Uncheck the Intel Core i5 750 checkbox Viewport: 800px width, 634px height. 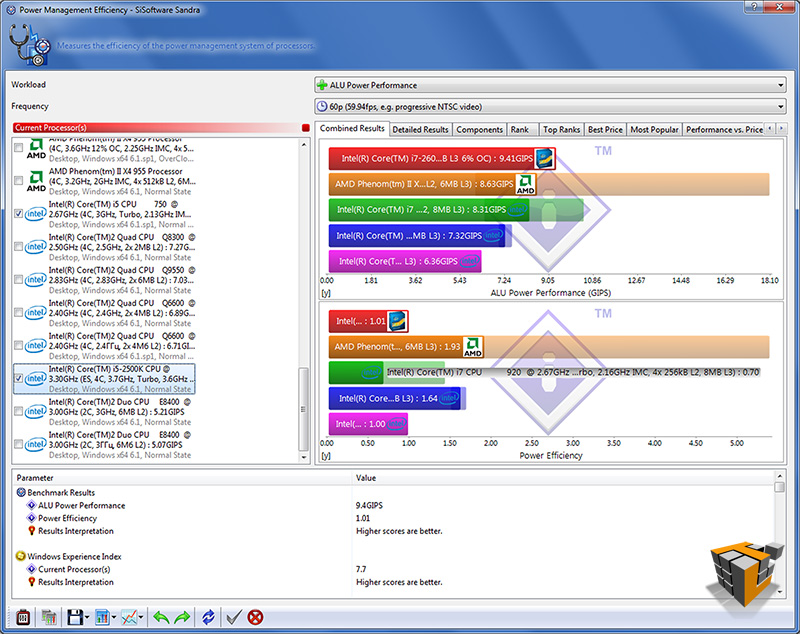pyautogui.click(x=18, y=214)
